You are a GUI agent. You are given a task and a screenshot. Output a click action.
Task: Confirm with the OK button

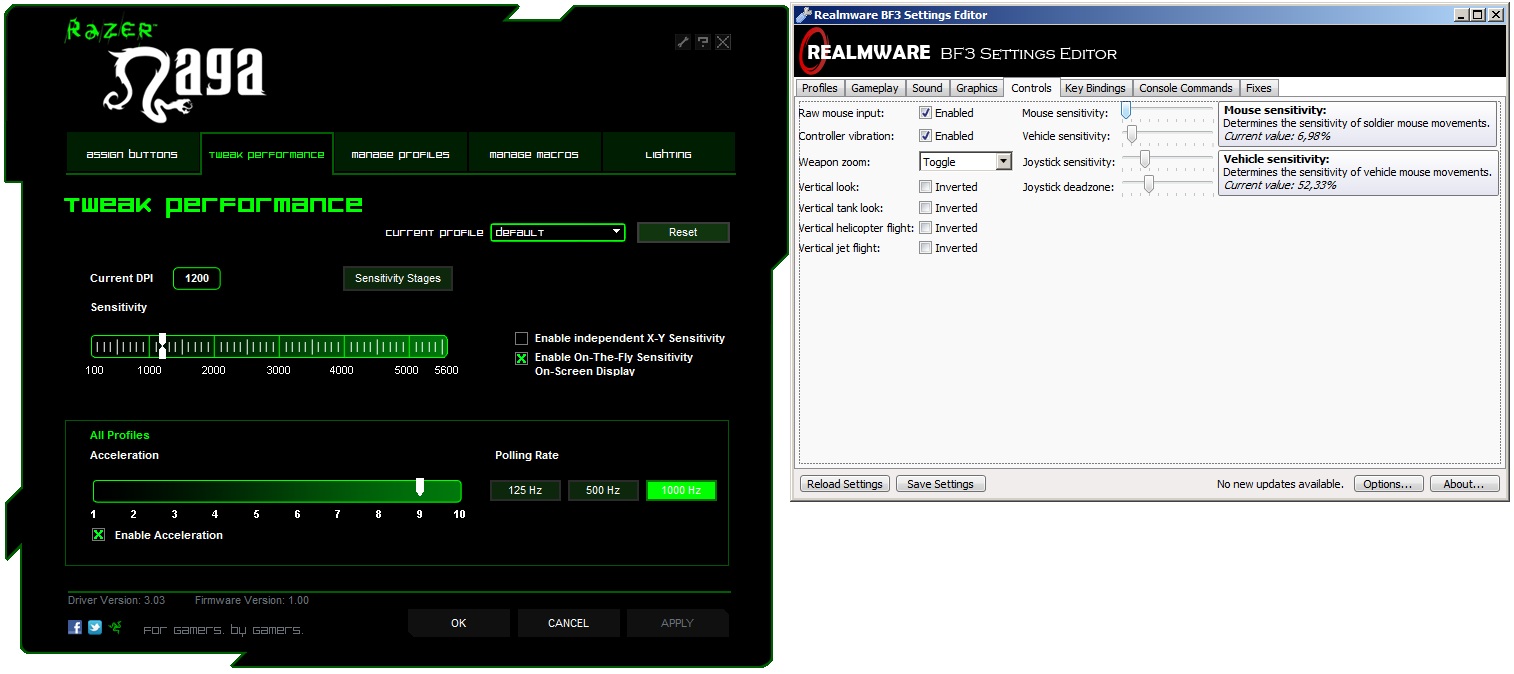point(459,623)
